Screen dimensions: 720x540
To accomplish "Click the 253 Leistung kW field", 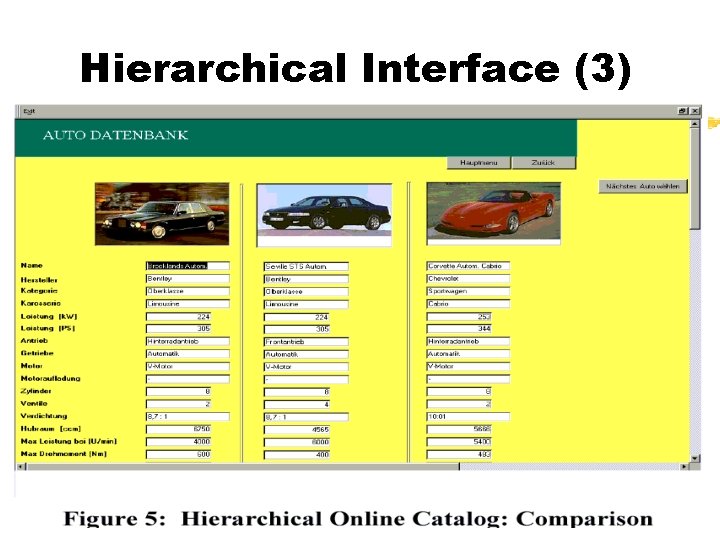I will point(459,316).
